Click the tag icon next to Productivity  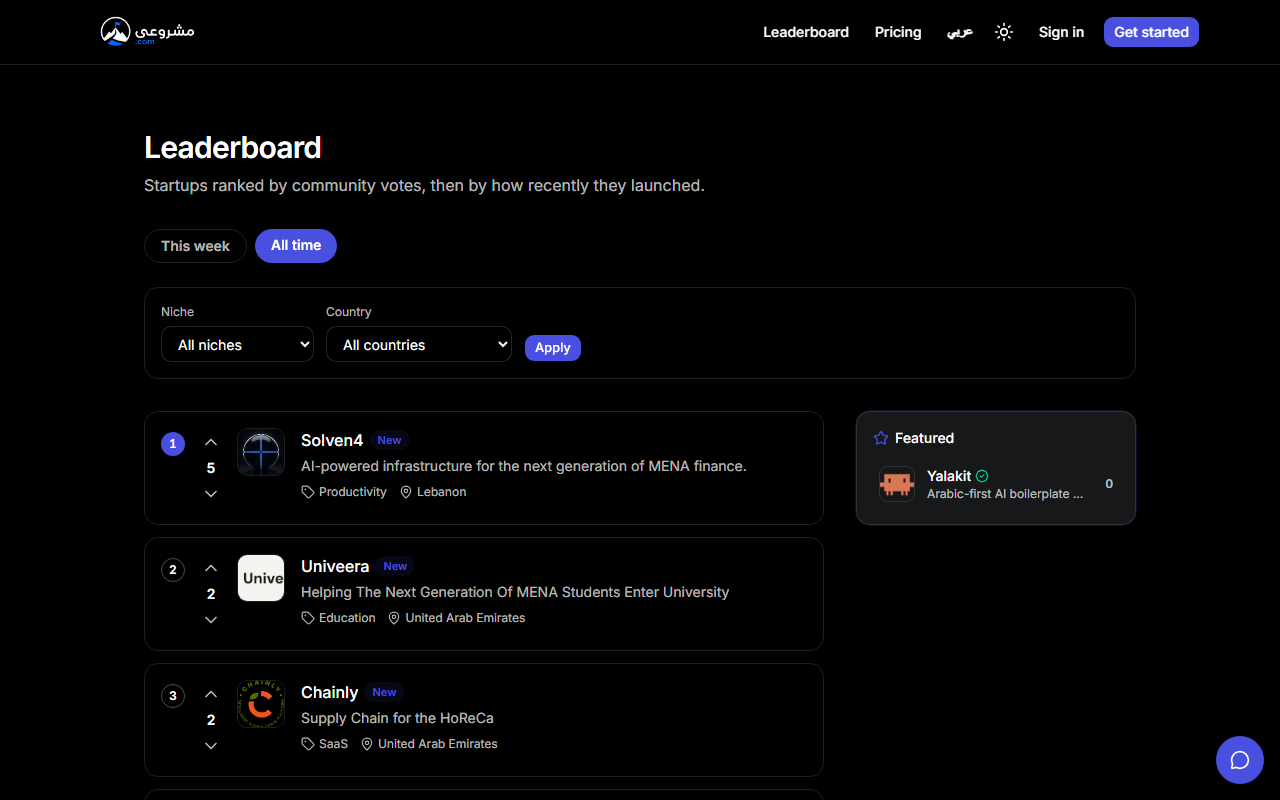point(308,492)
